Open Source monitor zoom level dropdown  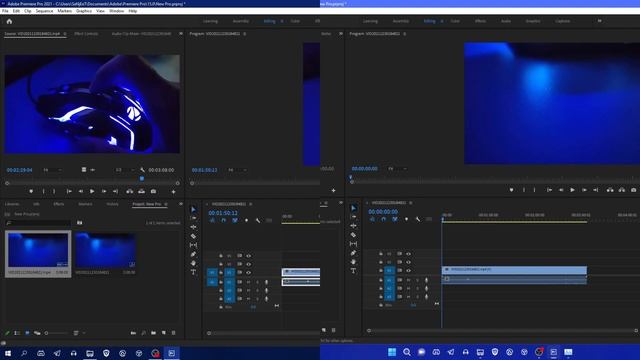pos(52,170)
